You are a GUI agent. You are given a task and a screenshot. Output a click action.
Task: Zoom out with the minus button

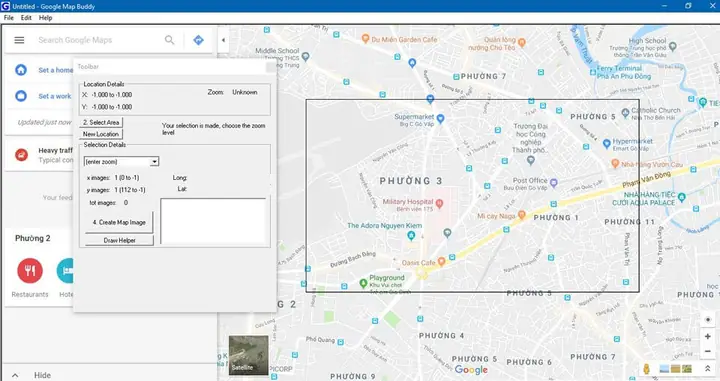pyautogui.click(x=708, y=352)
